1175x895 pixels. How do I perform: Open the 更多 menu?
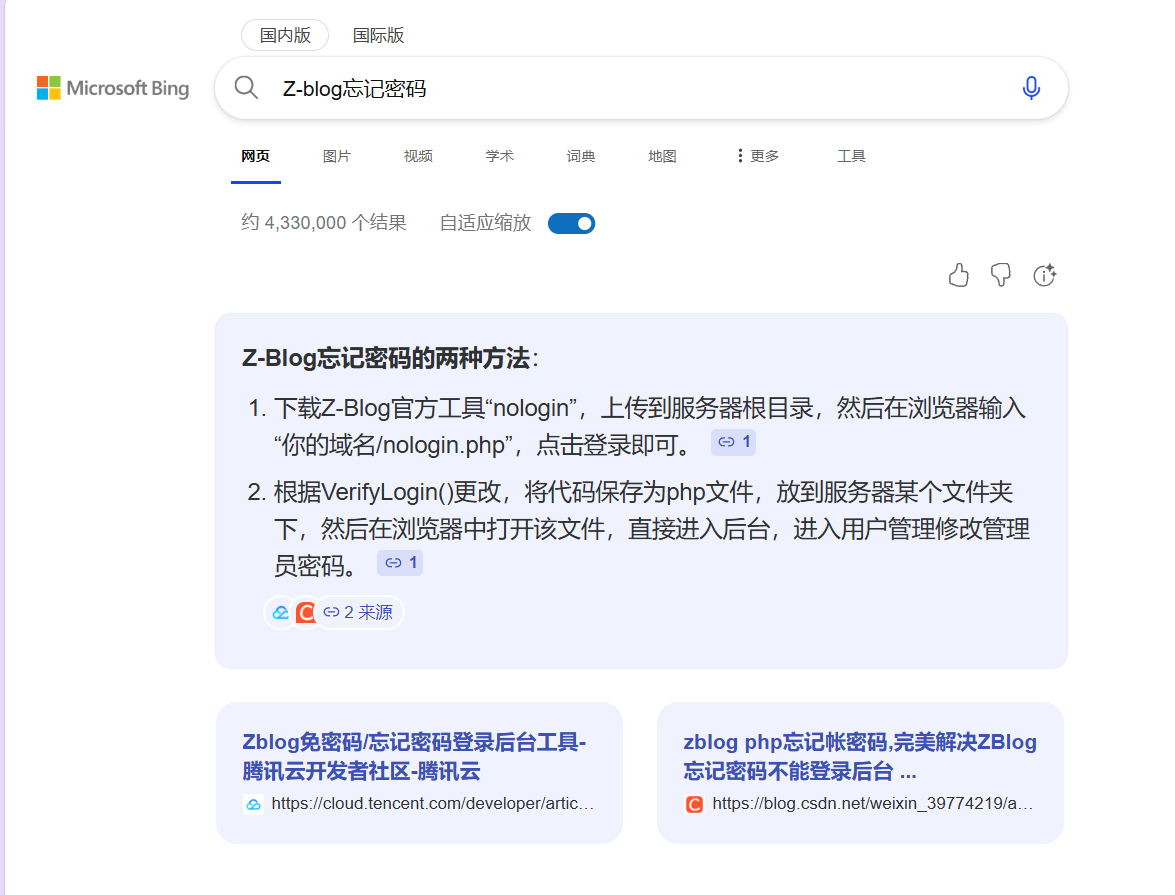pyautogui.click(x=758, y=156)
